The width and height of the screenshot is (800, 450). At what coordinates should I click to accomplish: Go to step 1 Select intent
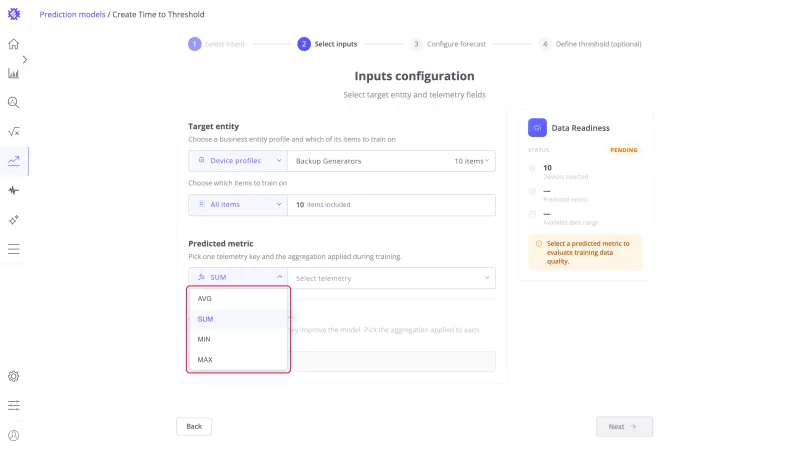[x=216, y=44]
